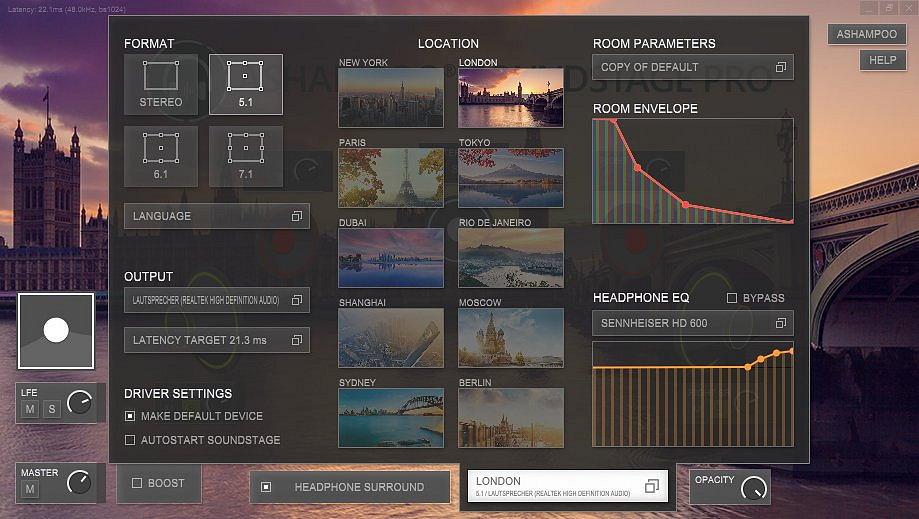Mute the Master output
The height and width of the screenshot is (519, 919).
tap(31, 489)
